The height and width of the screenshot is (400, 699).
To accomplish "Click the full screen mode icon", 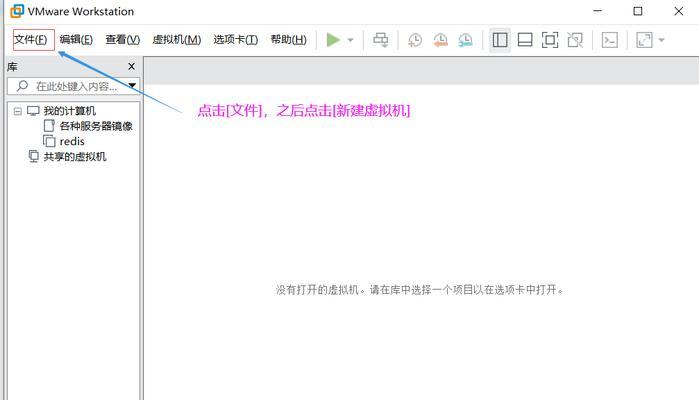I will [x=550, y=40].
